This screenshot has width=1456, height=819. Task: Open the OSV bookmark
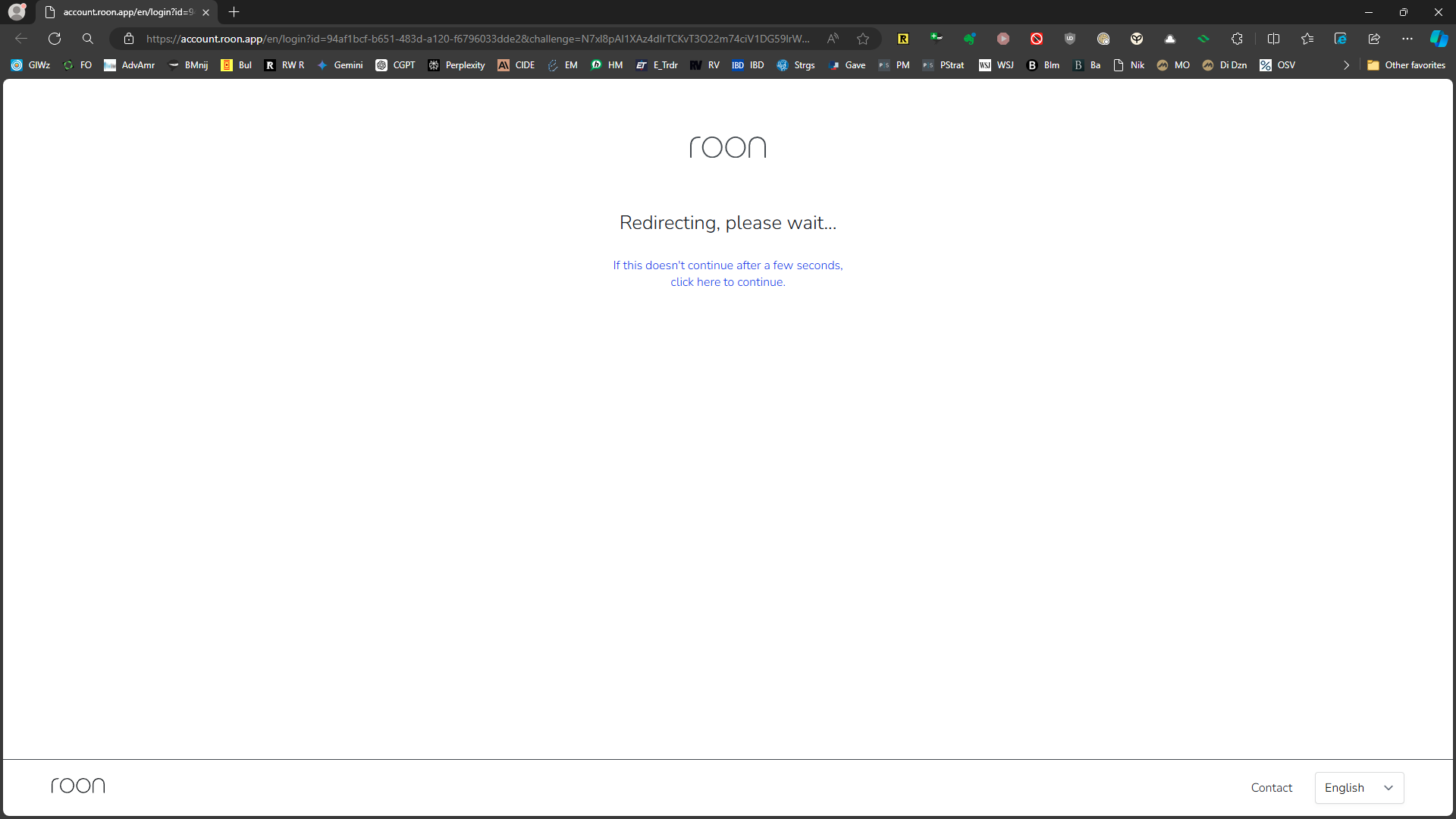[x=1279, y=65]
